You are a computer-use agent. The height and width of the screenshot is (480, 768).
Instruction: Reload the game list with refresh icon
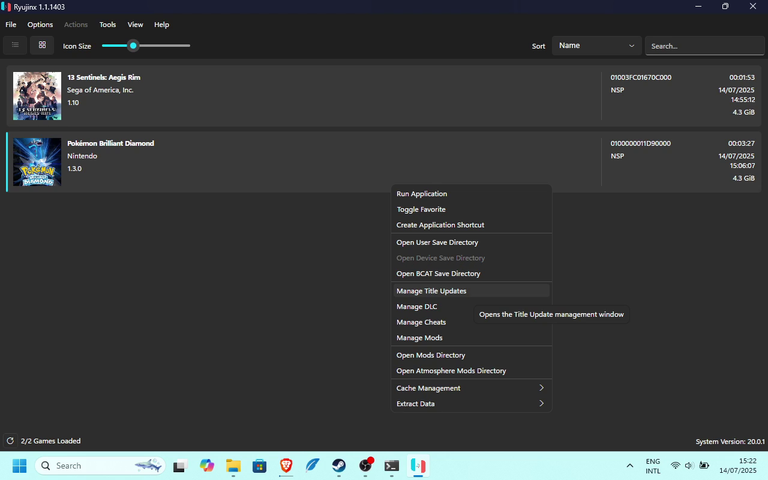[x=10, y=441]
